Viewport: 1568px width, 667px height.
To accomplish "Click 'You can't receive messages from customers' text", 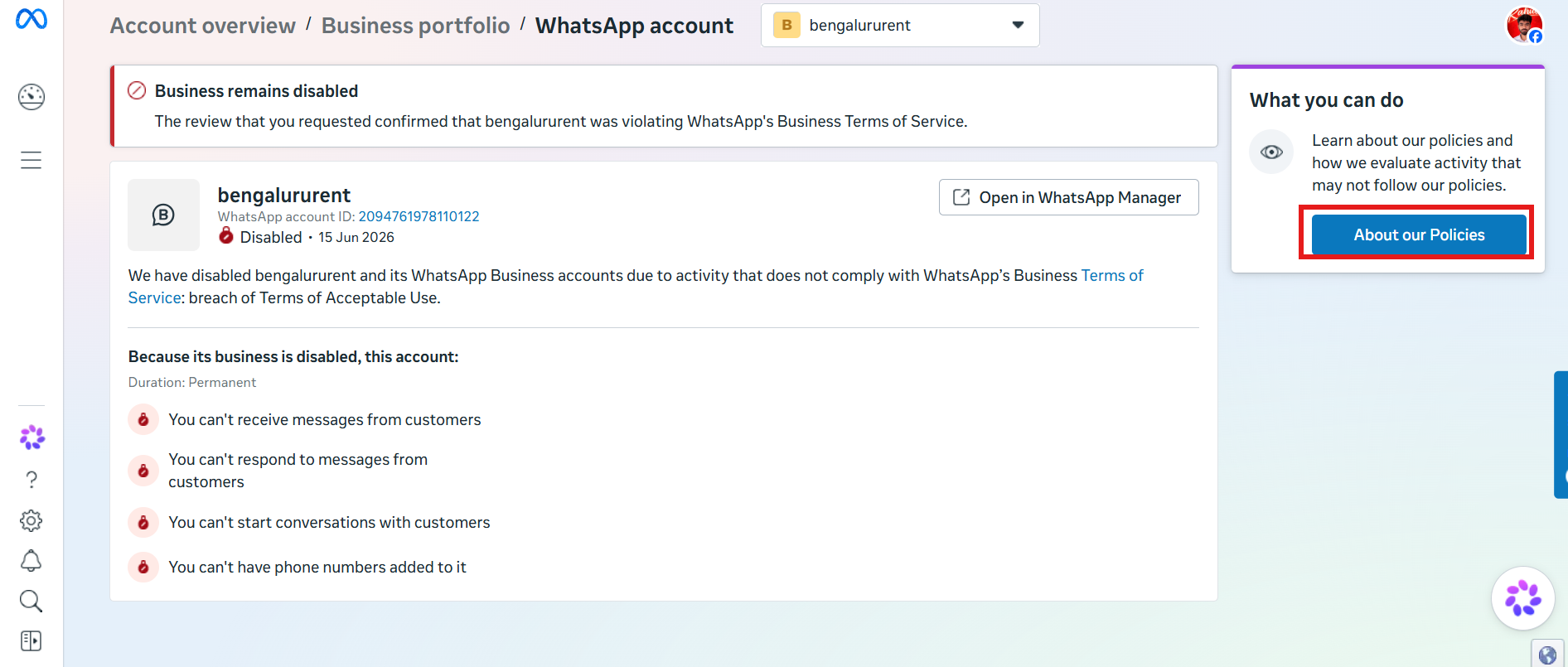I will [325, 419].
